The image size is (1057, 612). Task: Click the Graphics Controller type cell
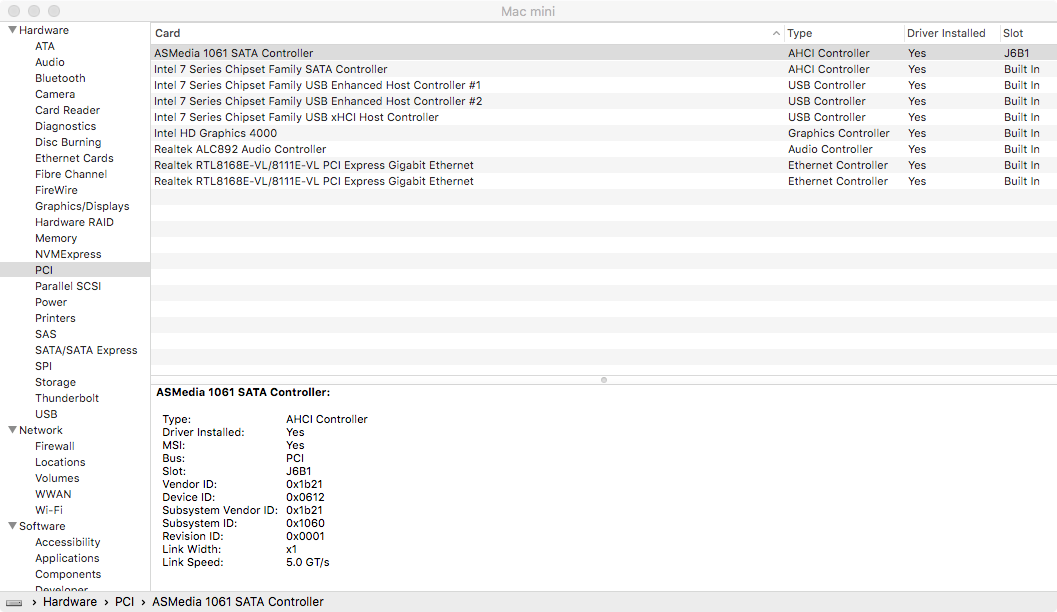839,133
